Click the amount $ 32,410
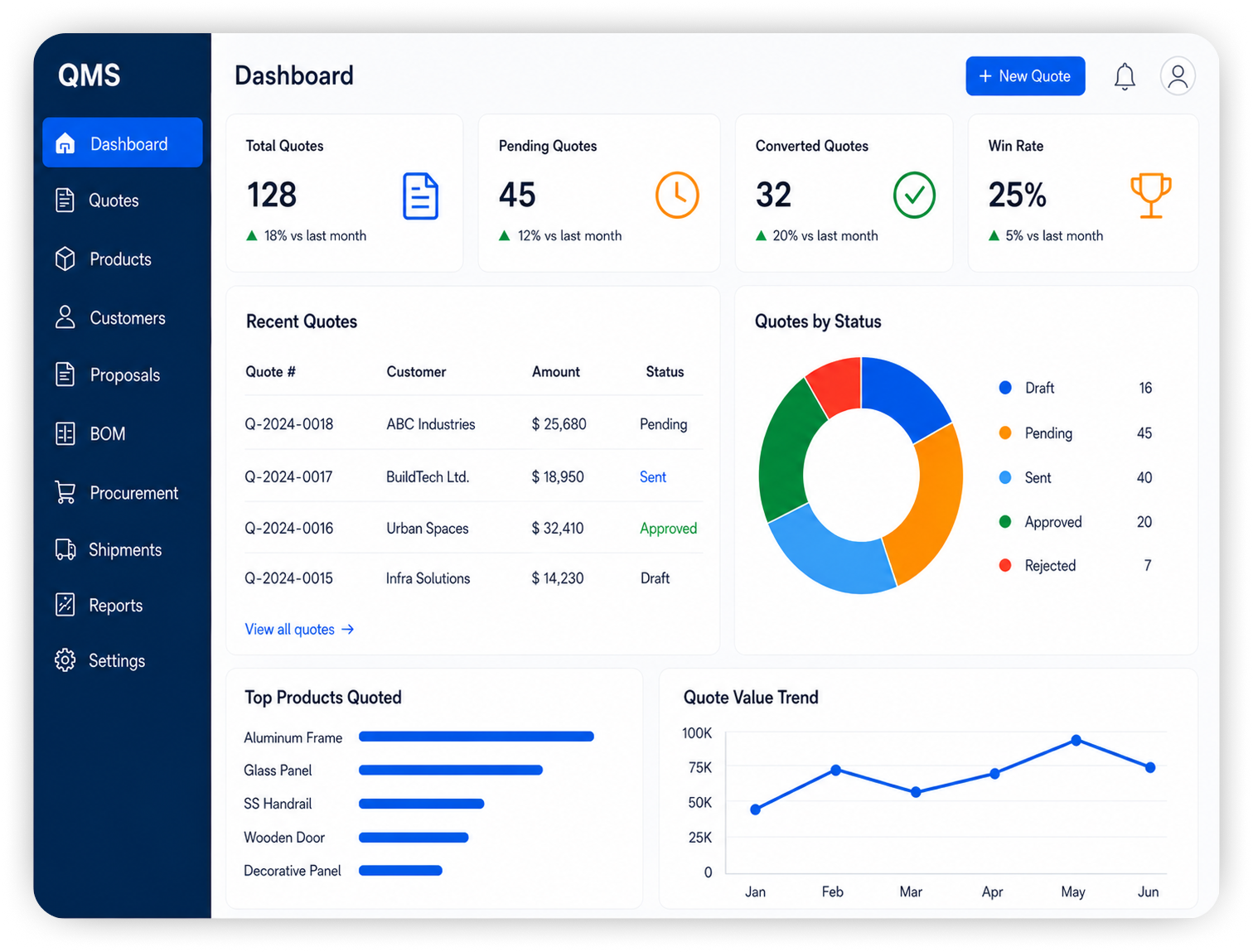This screenshot has width=1253, height=952. click(x=558, y=529)
